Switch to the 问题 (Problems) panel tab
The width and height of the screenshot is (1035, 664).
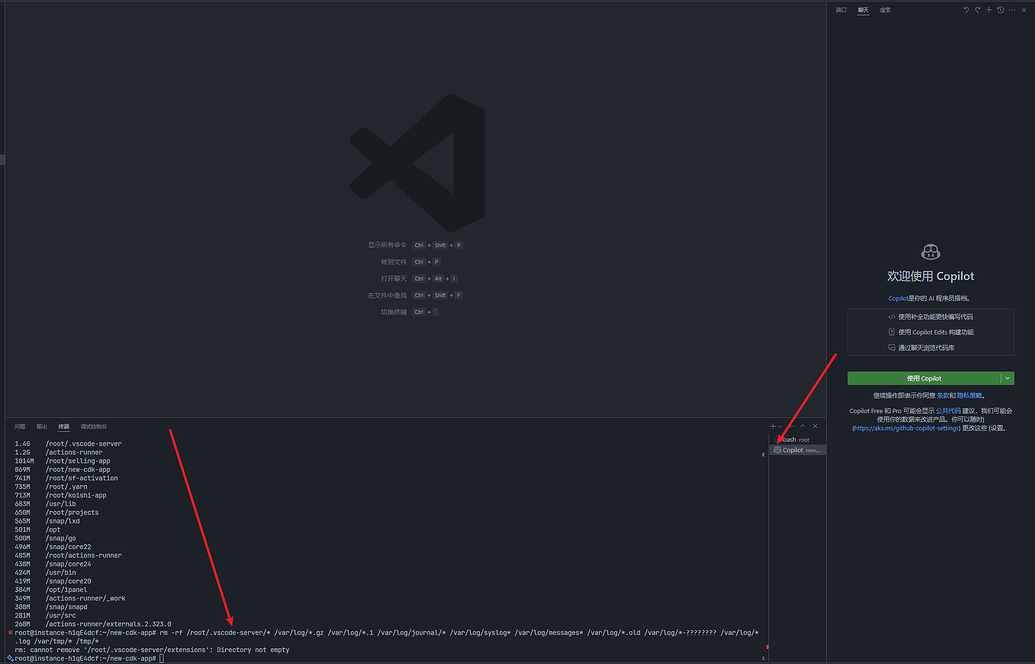tap(20, 426)
